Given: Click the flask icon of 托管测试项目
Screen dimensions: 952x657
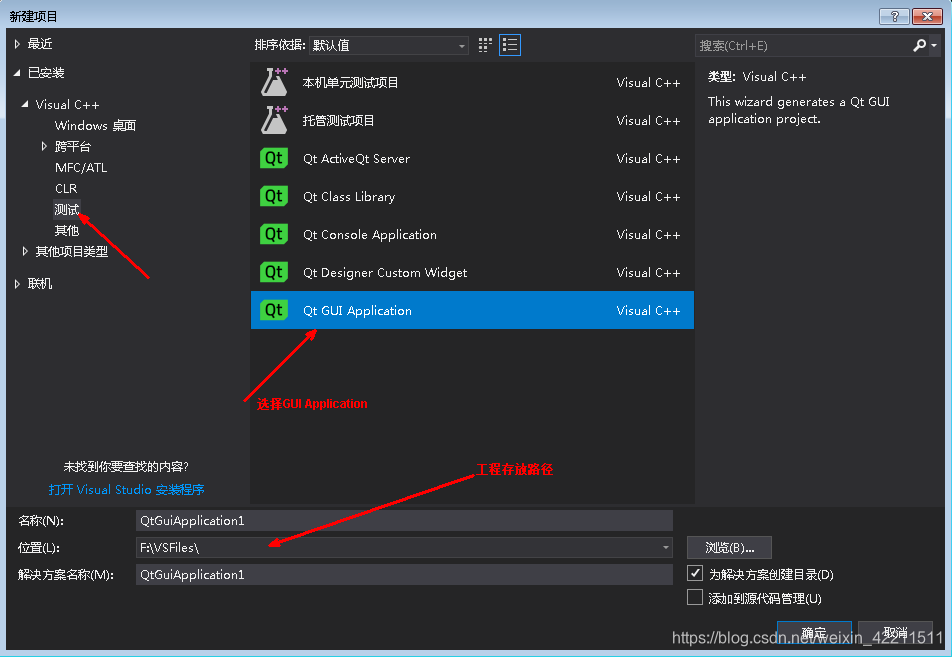Looking at the screenshot, I should pos(274,120).
